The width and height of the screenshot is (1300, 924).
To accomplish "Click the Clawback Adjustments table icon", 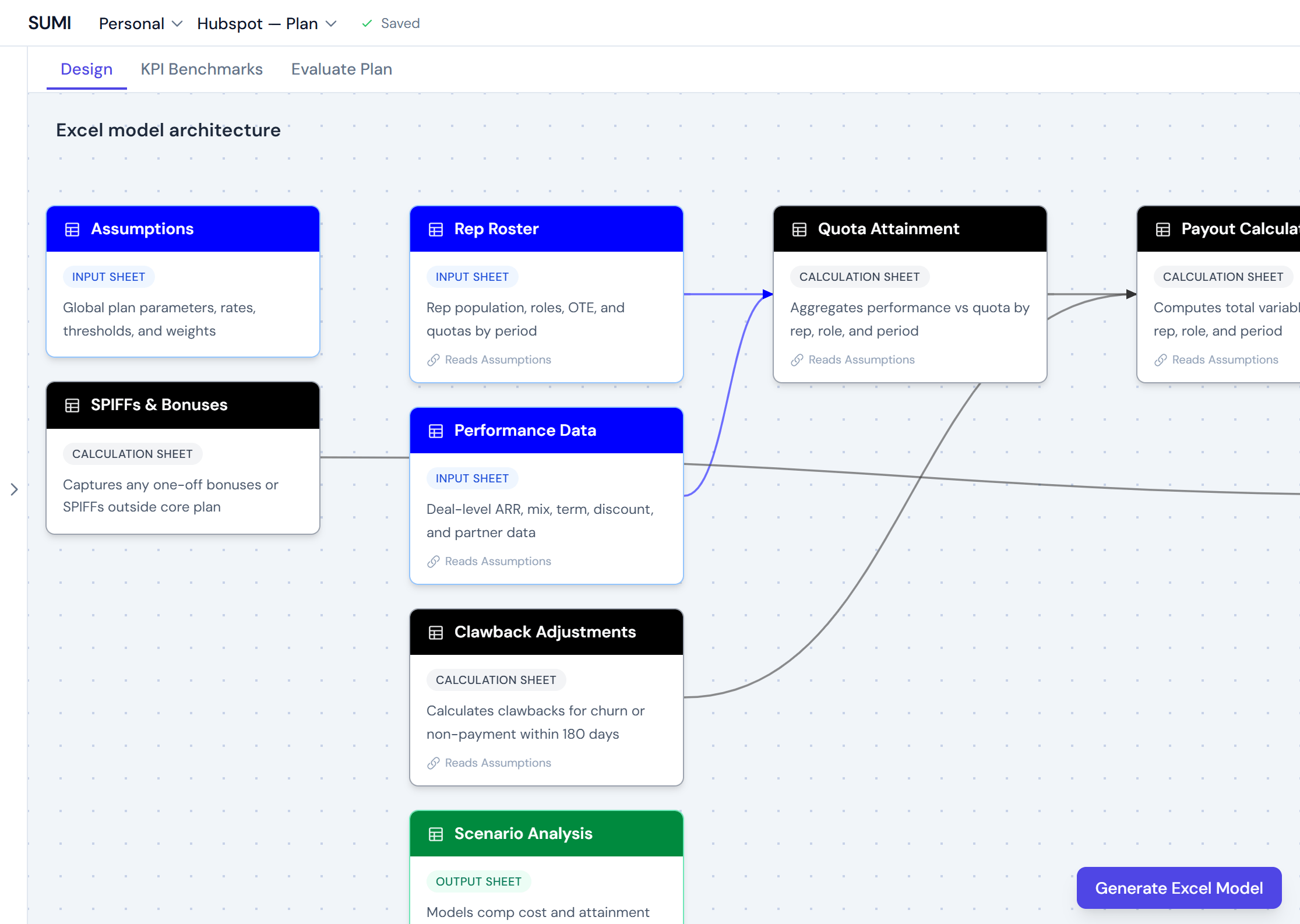I will pos(436,633).
